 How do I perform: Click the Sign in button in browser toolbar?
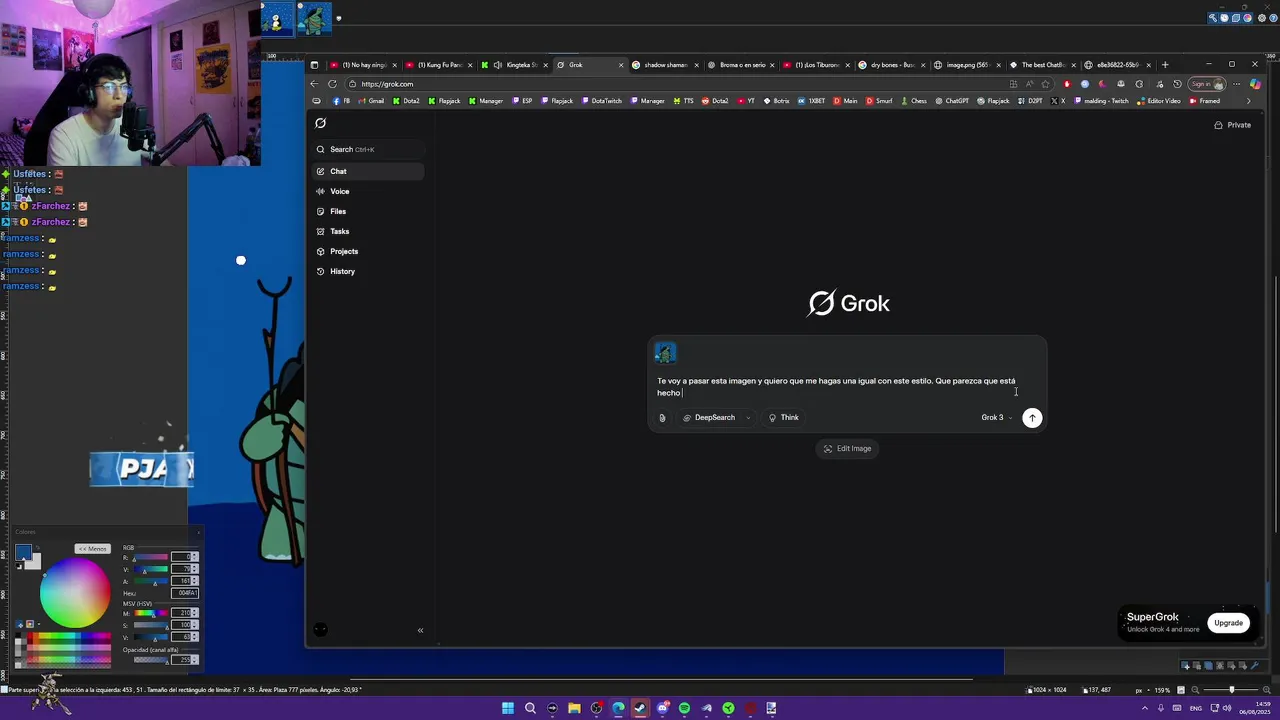coord(1207,84)
